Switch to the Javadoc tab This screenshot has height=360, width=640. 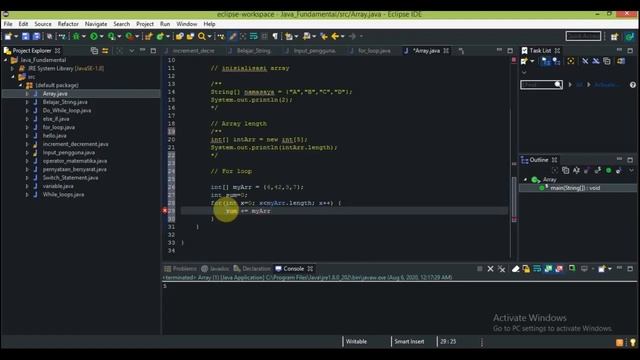pos(215,269)
